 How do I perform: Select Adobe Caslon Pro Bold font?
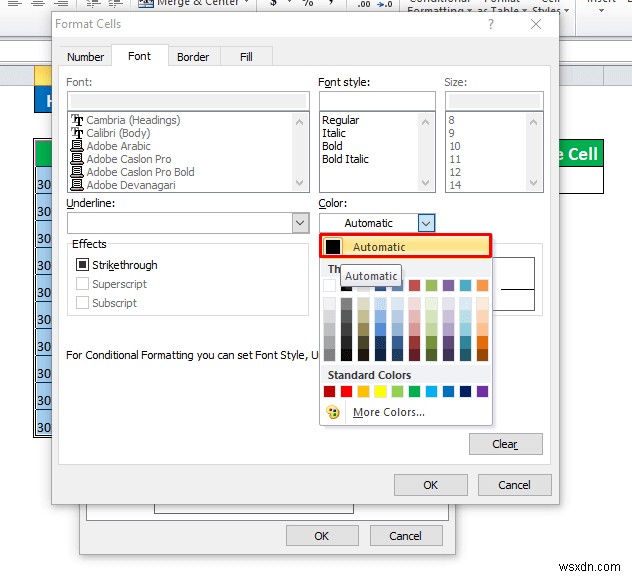[140, 172]
